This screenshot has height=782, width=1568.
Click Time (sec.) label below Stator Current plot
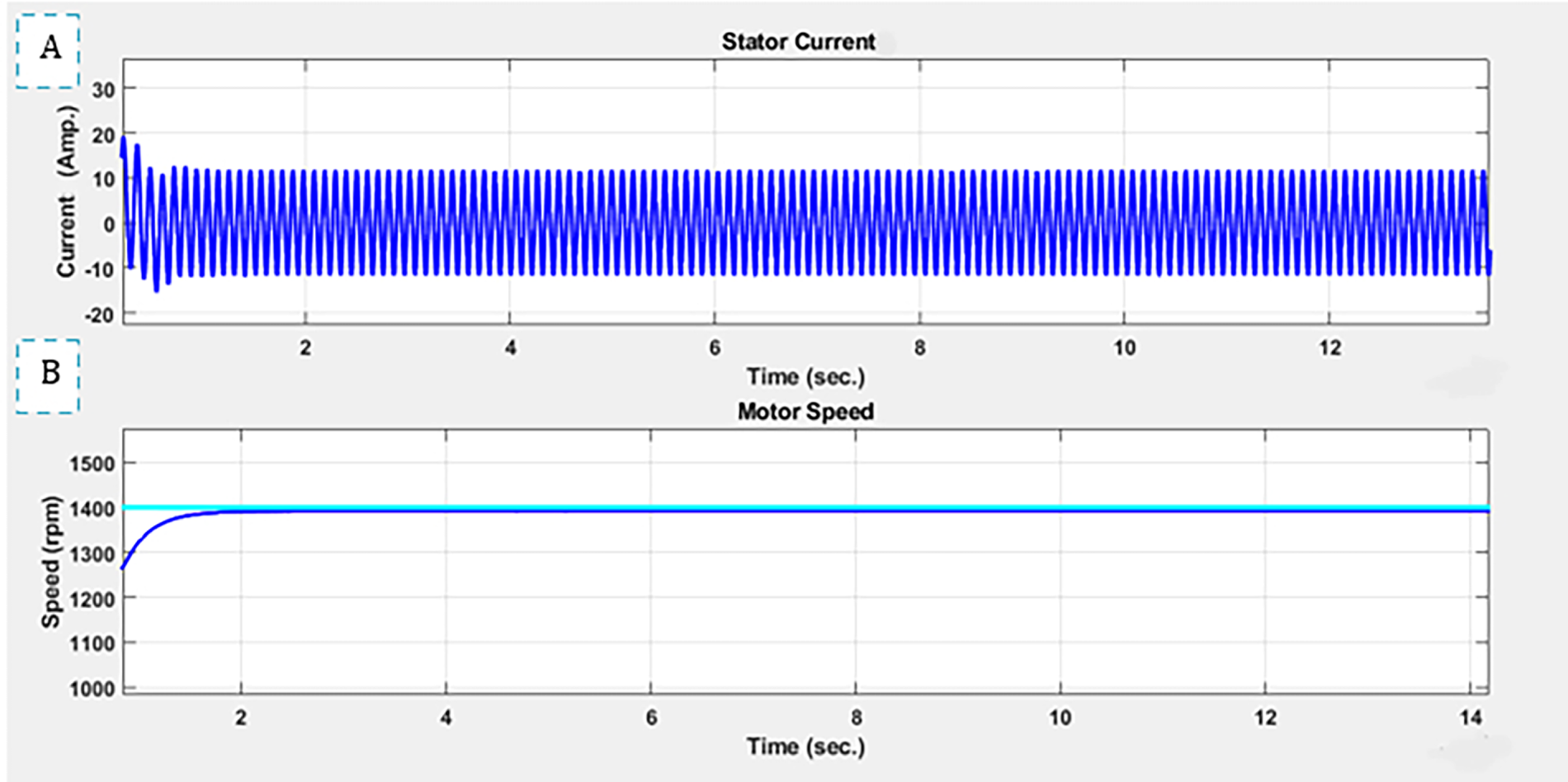[x=805, y=377]
